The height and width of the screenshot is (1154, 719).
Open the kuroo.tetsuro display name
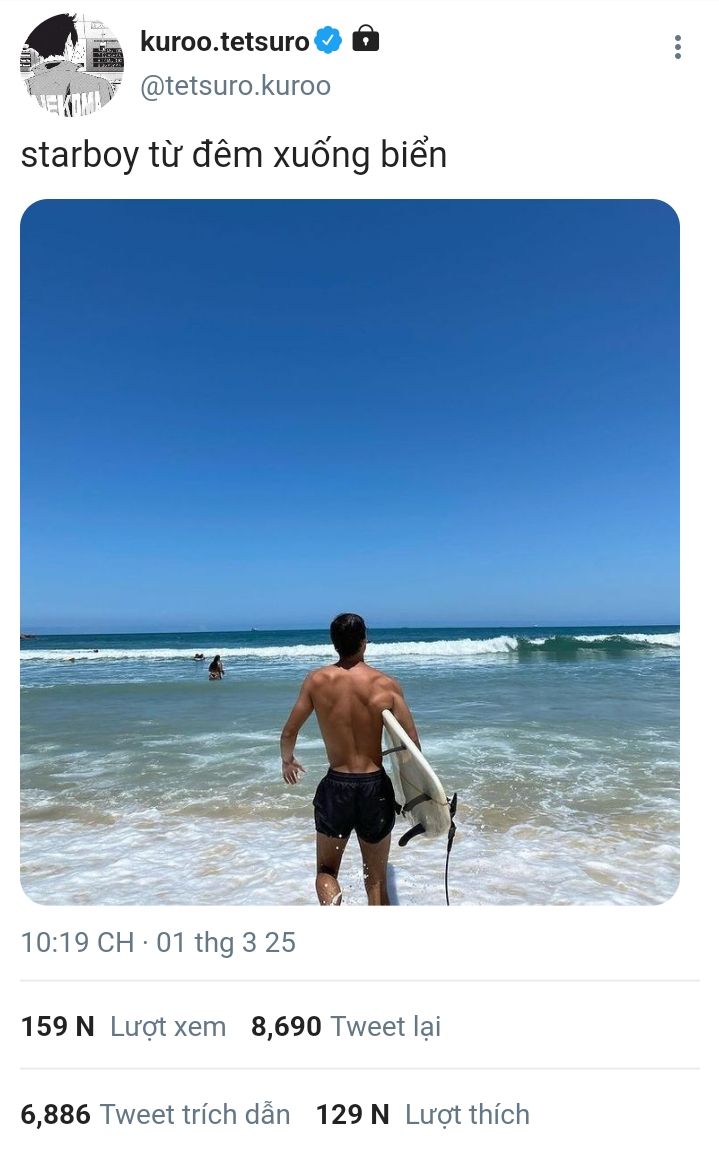225,41
